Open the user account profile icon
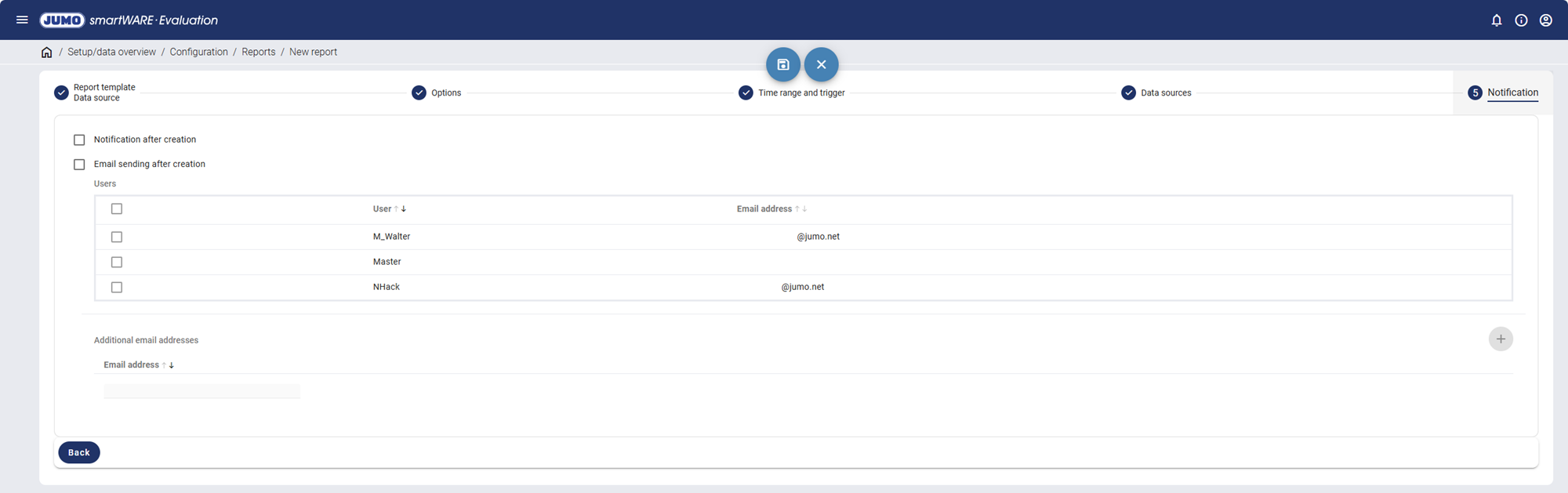Image resolution: width=1568 pixels, height=493 pixels. (x=1545, y=20)
